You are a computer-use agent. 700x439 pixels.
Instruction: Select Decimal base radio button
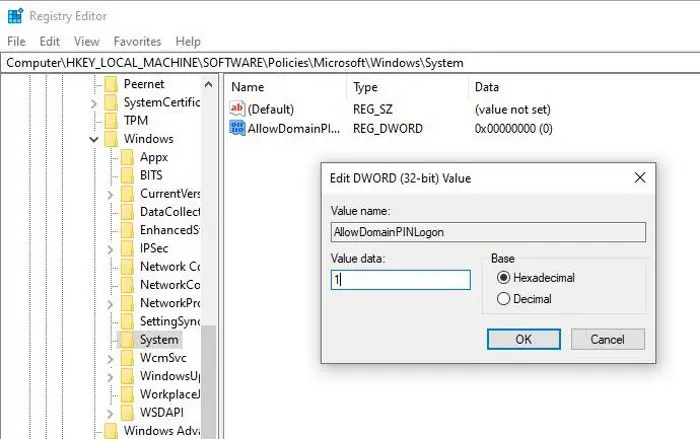(504, 298)
